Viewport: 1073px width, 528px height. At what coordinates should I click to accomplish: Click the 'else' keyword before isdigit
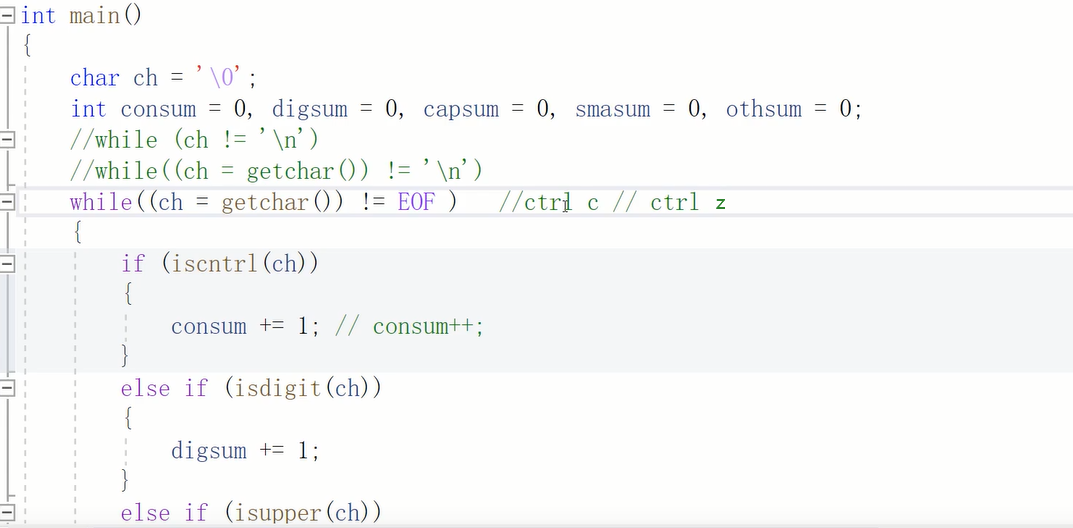[x=145, y=388]
